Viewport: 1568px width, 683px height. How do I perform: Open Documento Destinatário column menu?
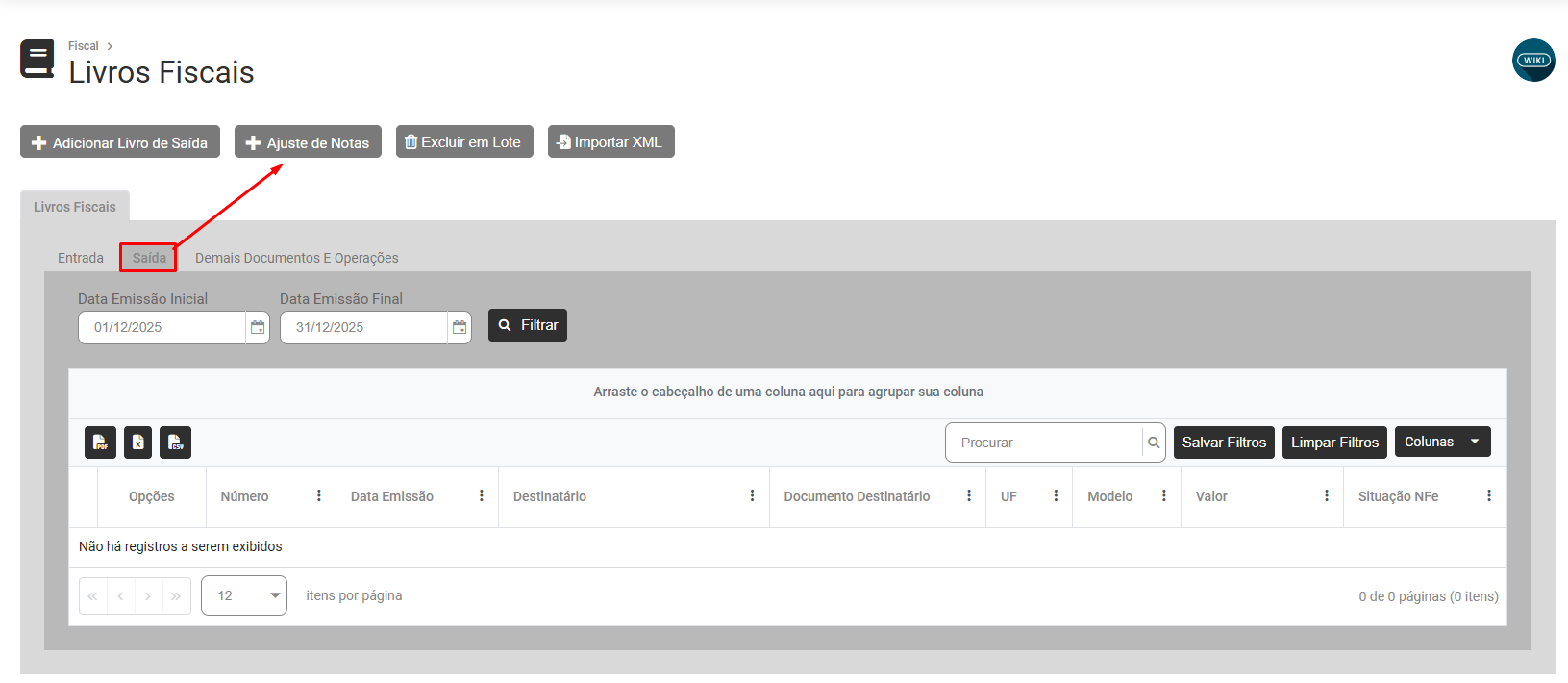pyautogui.click(x=969, y=496)
